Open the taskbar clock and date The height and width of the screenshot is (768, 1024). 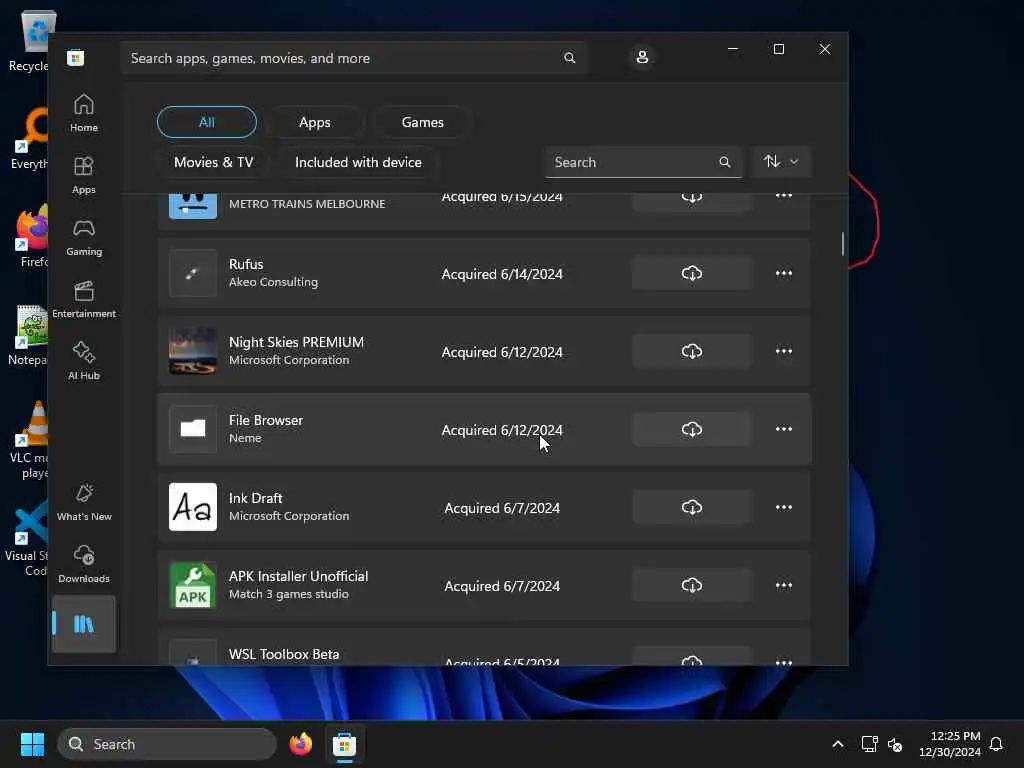click(950, 744)
